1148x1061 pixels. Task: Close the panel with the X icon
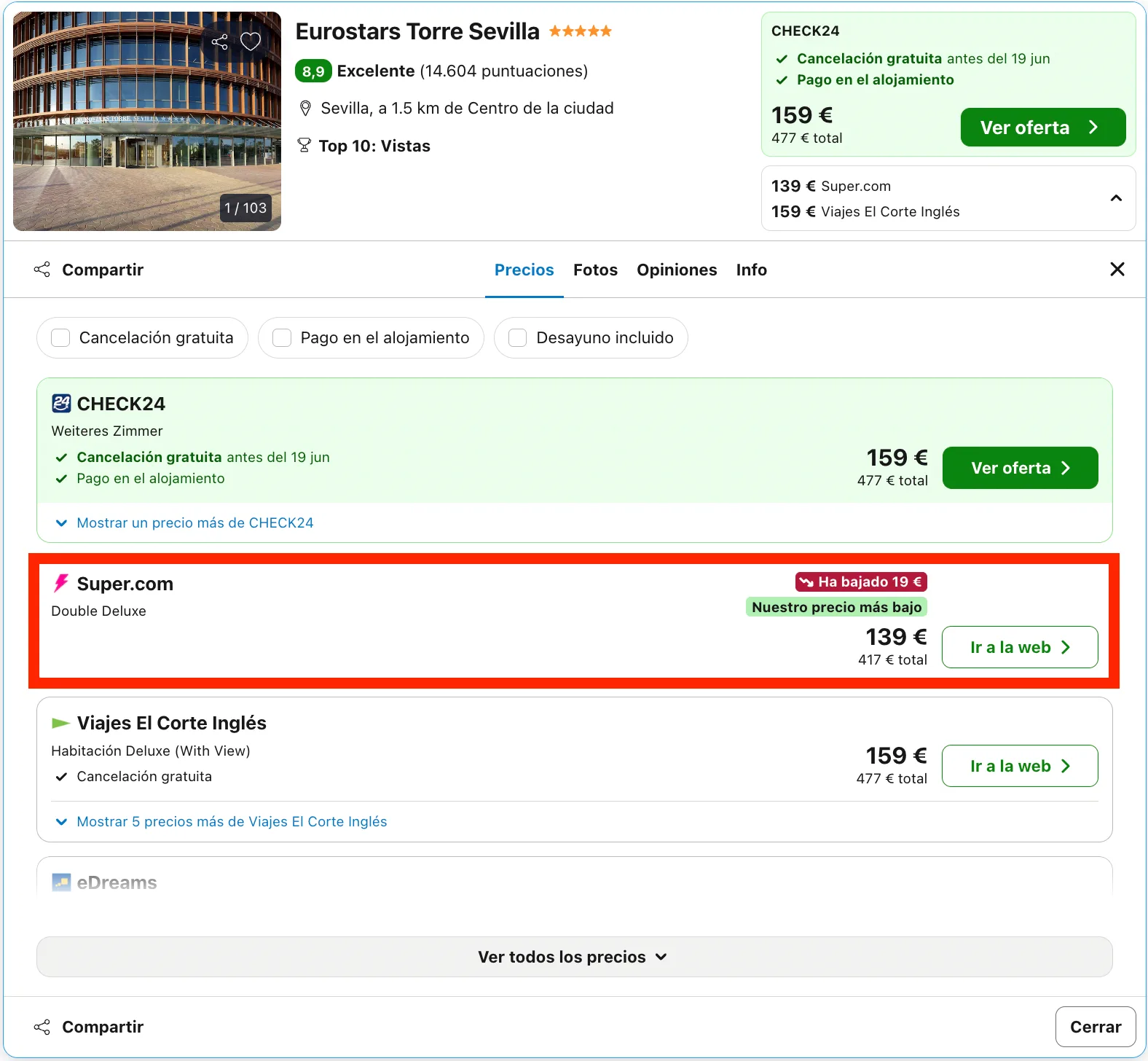[1117, 270]
